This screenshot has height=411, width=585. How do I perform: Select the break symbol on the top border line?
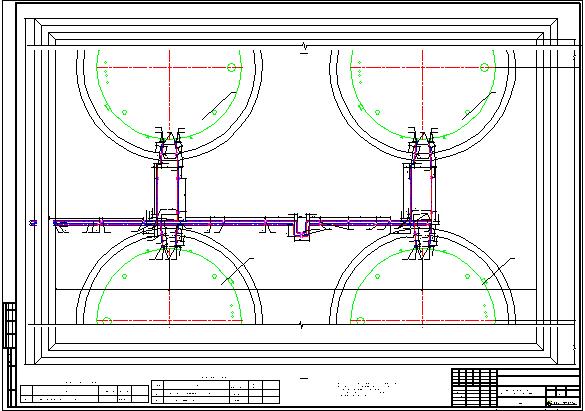click(305, 46)
